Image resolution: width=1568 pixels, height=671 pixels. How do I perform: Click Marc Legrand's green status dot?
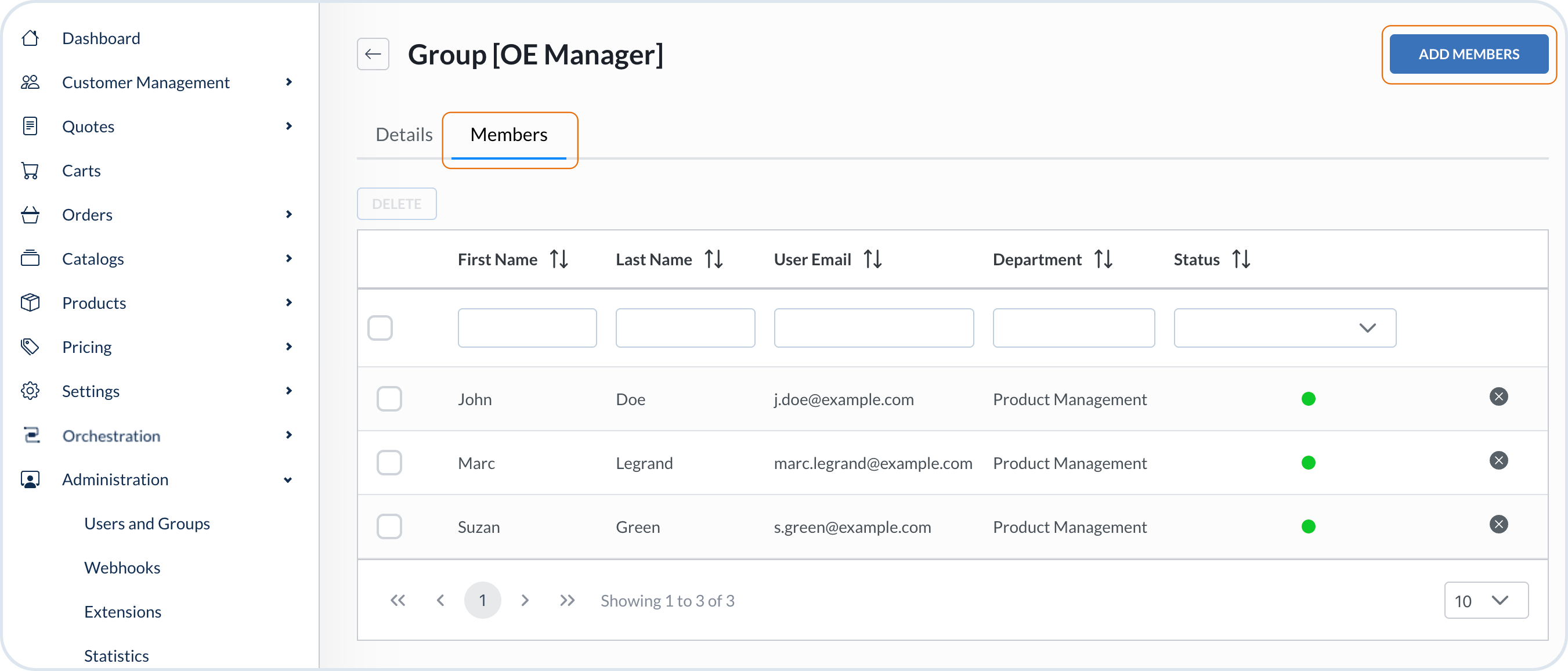coord(1308,463)
